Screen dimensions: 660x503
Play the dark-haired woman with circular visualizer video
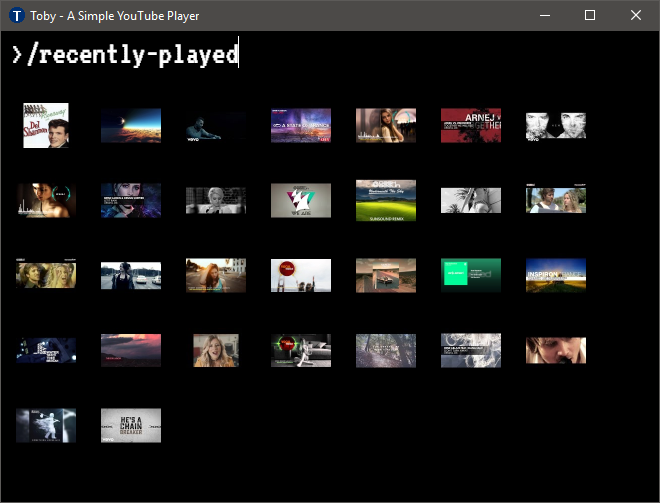tap(46, 200)
